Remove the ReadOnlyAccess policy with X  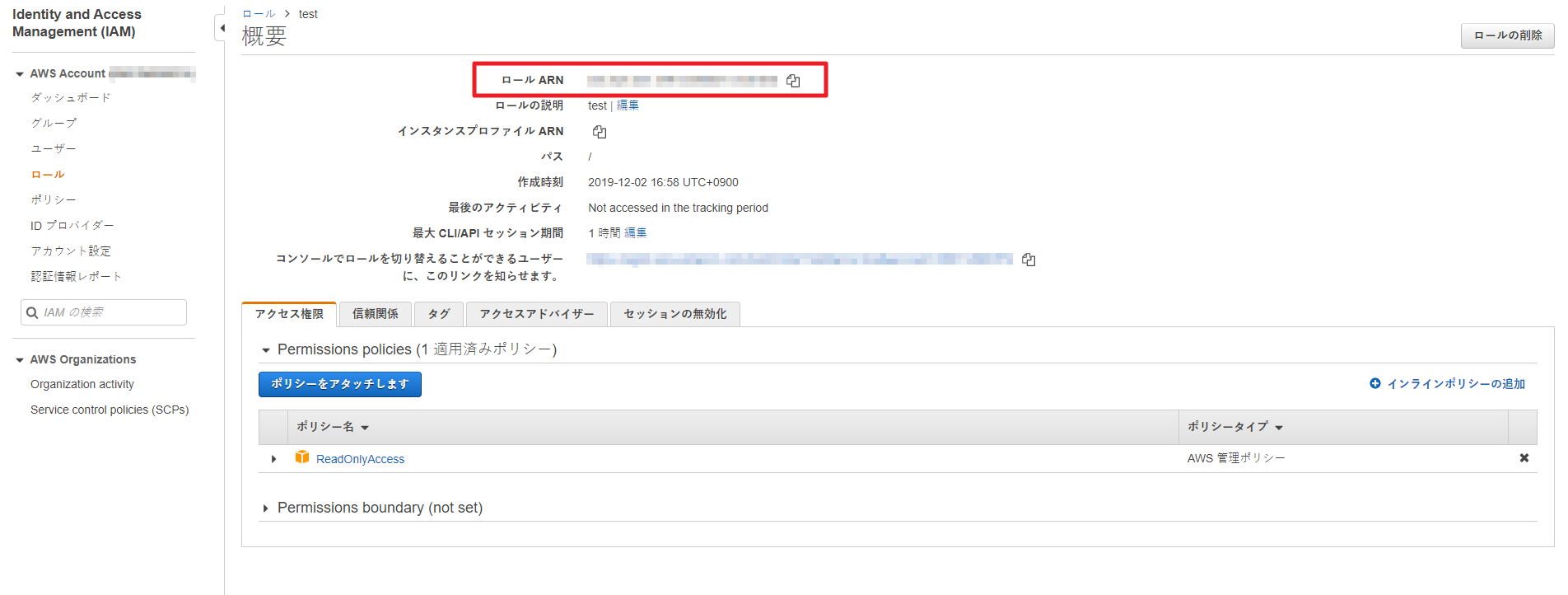[1524, 458]
